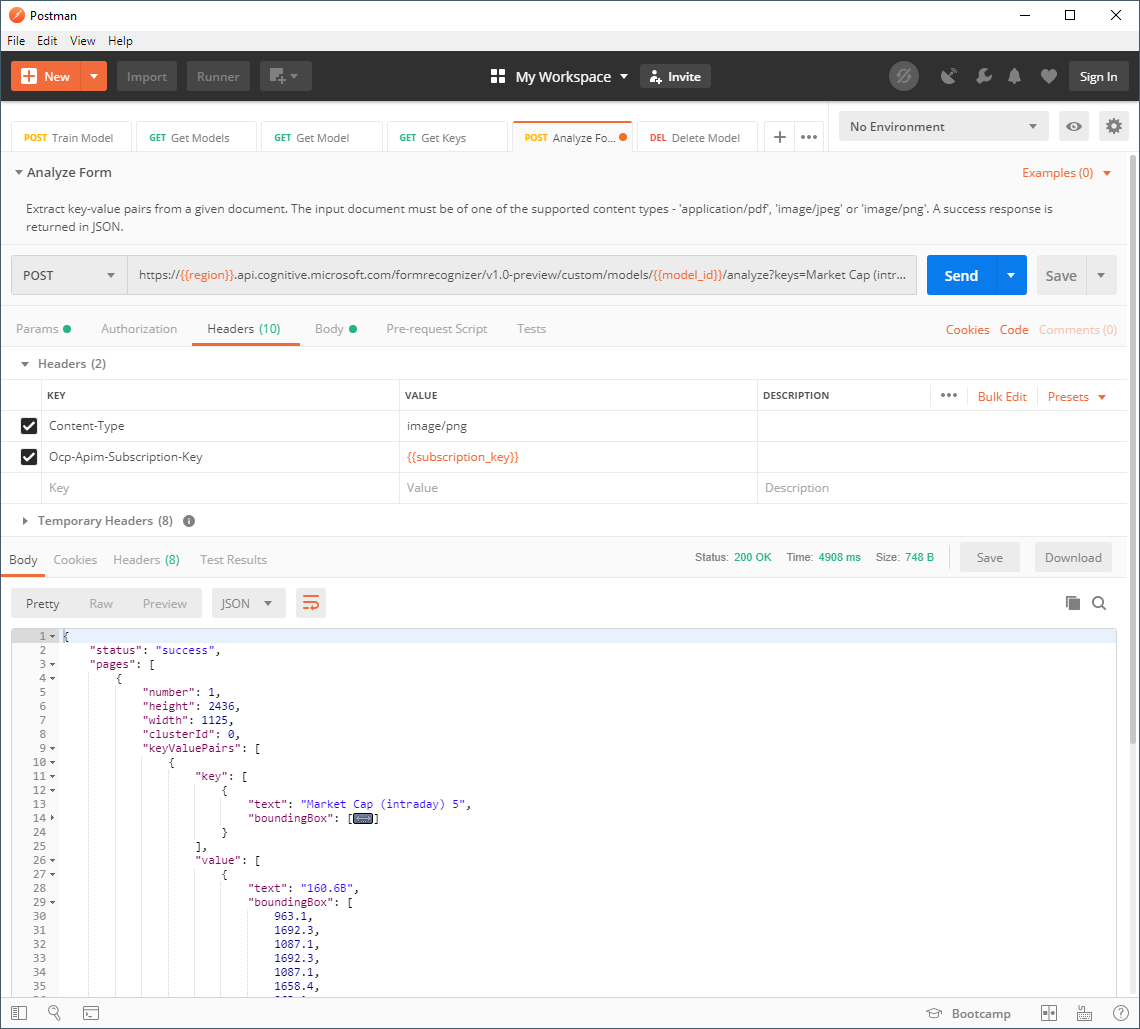Select the Pretty response view
Image resolution: width=1140 pixels, height=1029 pixels.
point(43,604)
